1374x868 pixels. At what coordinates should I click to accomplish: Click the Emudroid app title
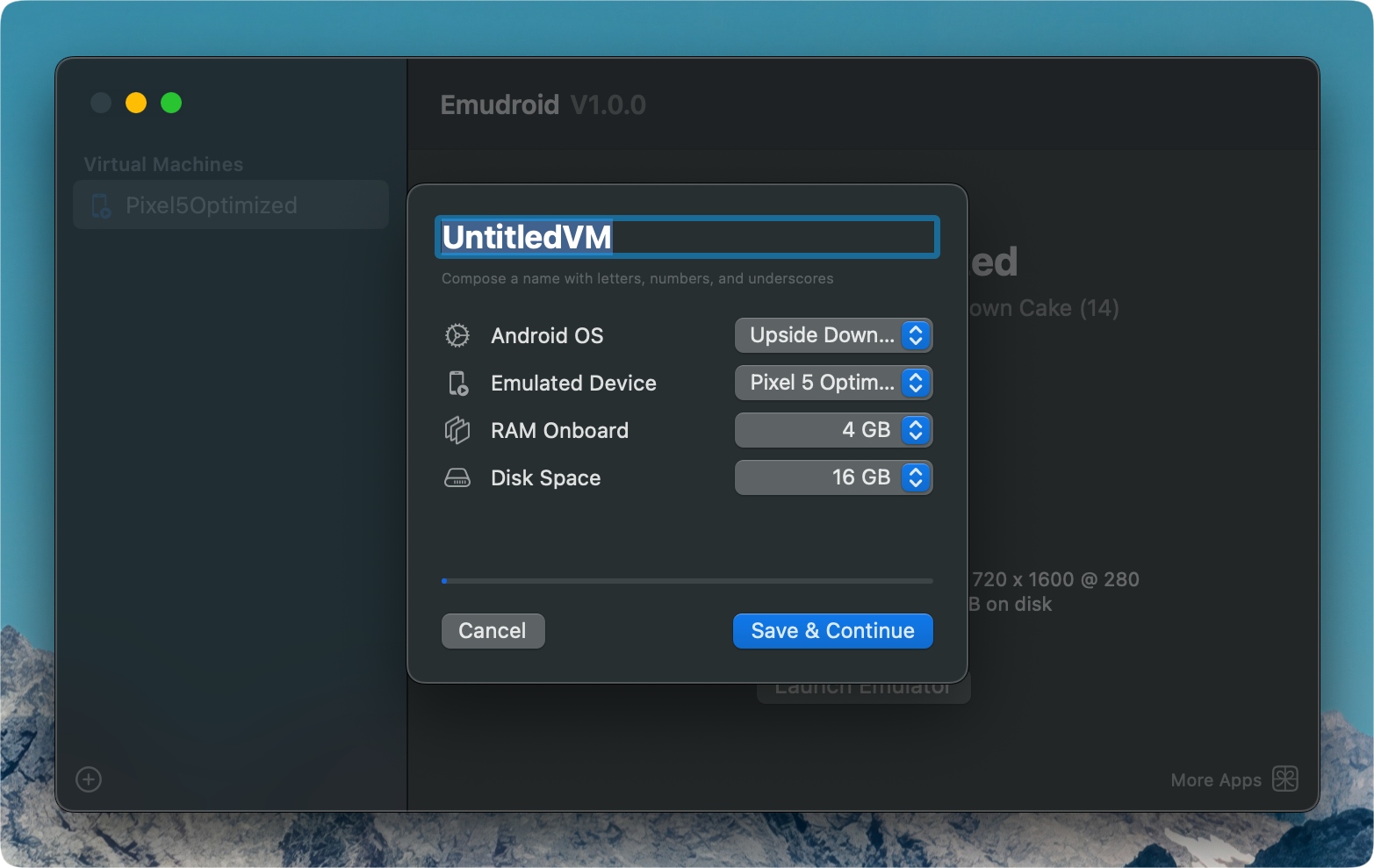[500, 105]
